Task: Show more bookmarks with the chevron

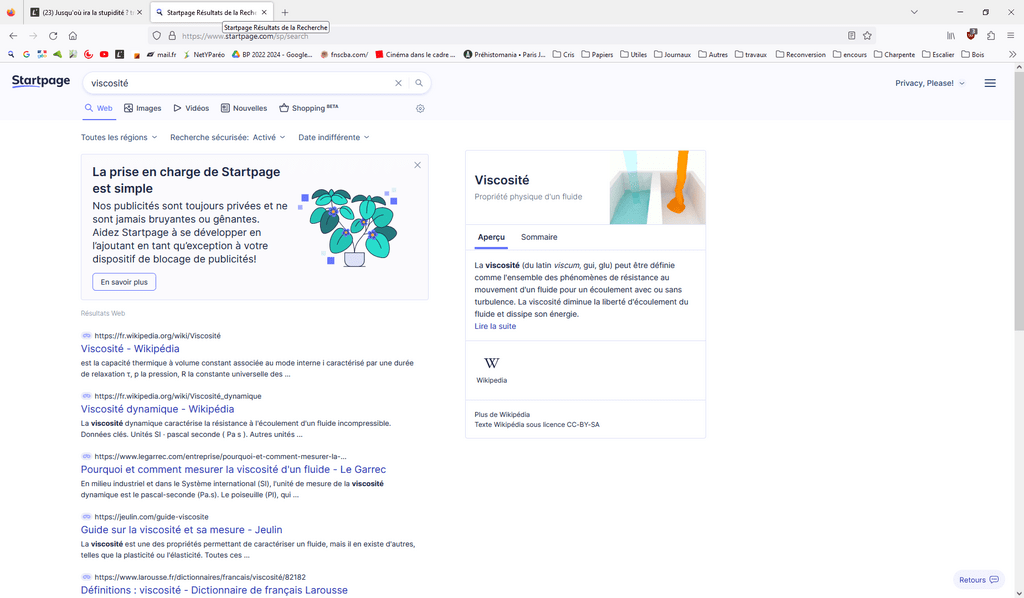Action: click(1012, 54)
